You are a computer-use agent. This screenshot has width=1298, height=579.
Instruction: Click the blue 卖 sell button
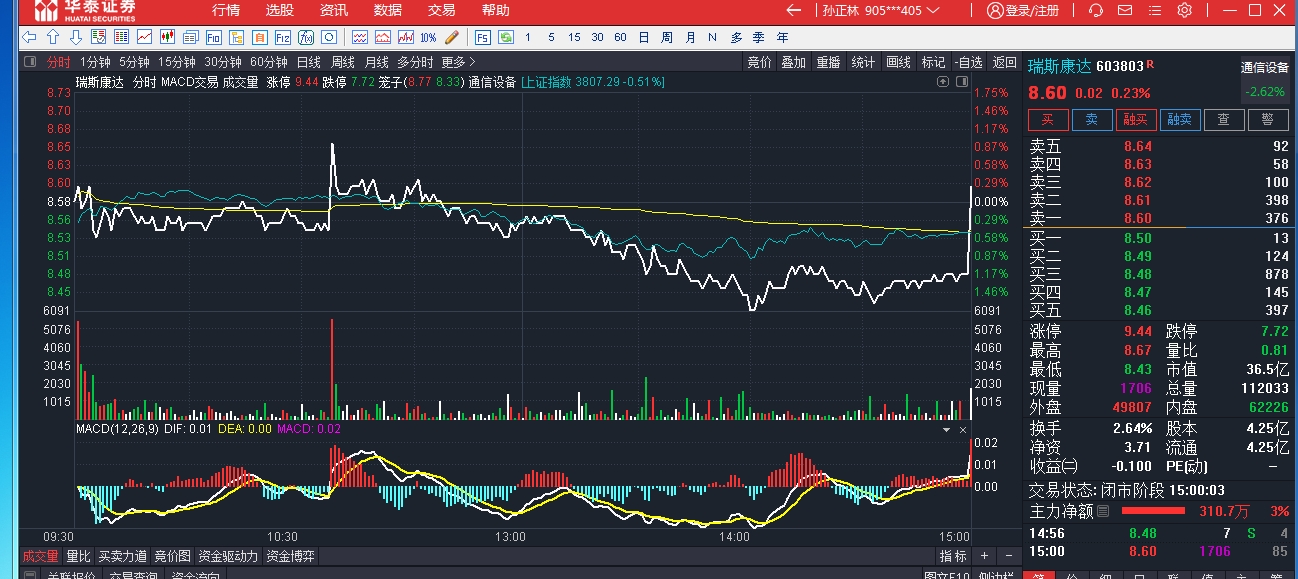[1092, 120]
